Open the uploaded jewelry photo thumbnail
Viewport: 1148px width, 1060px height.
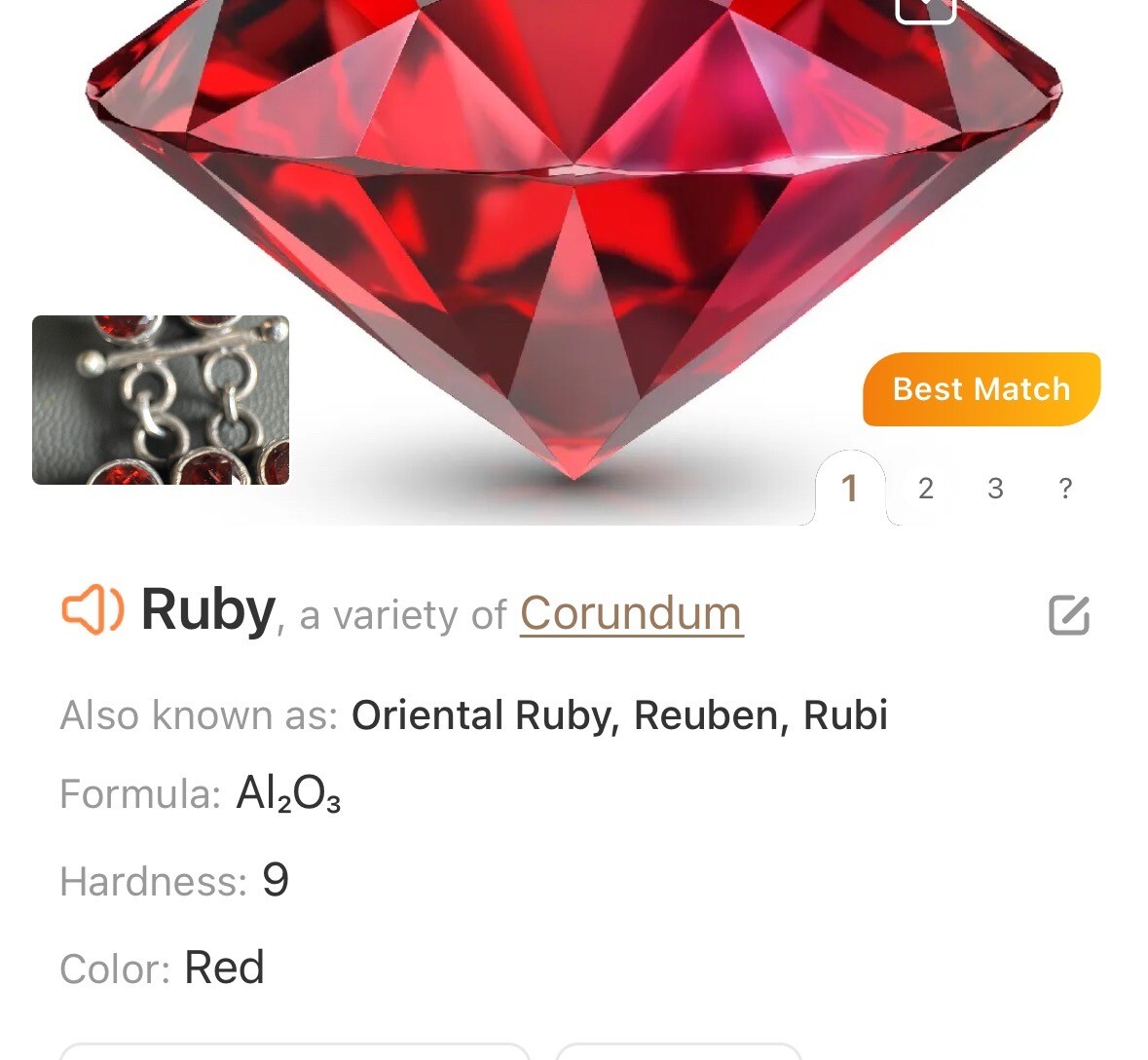point(161,400)
